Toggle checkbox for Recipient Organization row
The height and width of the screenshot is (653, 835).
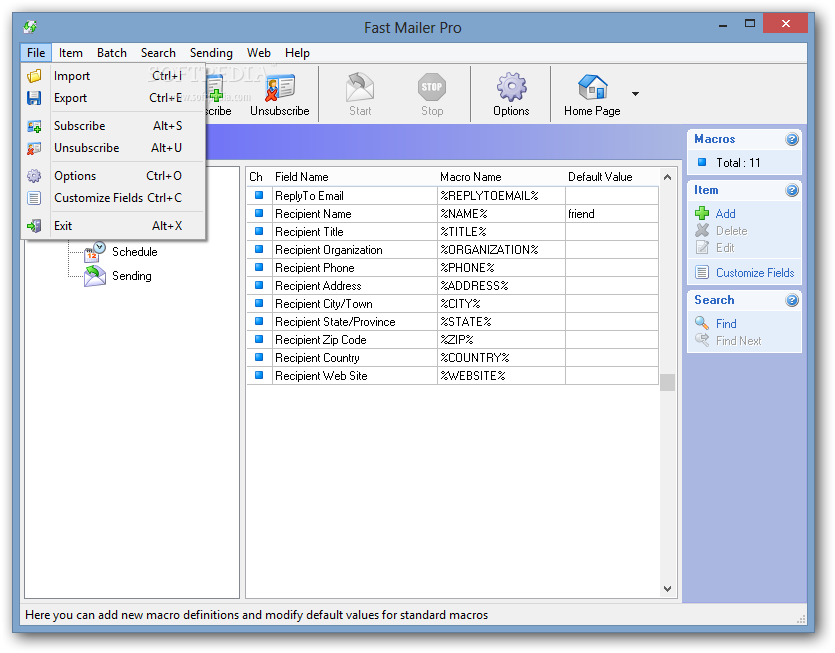[259, 249]
